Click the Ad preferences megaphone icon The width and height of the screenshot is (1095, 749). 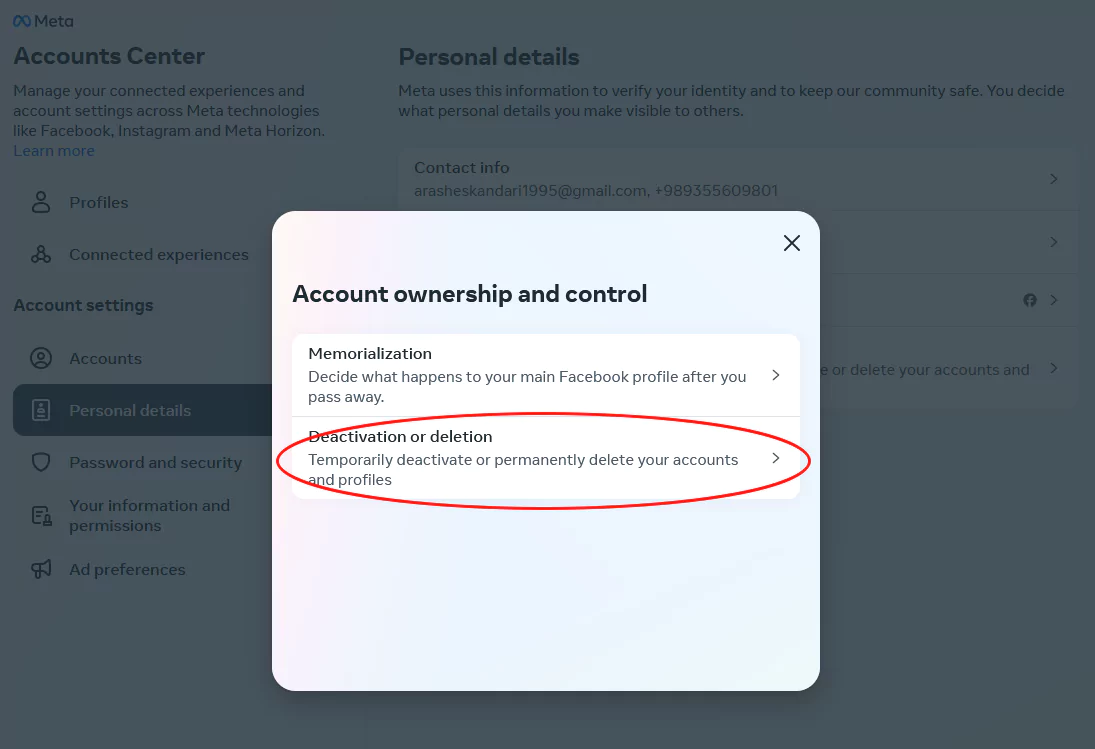41,569
